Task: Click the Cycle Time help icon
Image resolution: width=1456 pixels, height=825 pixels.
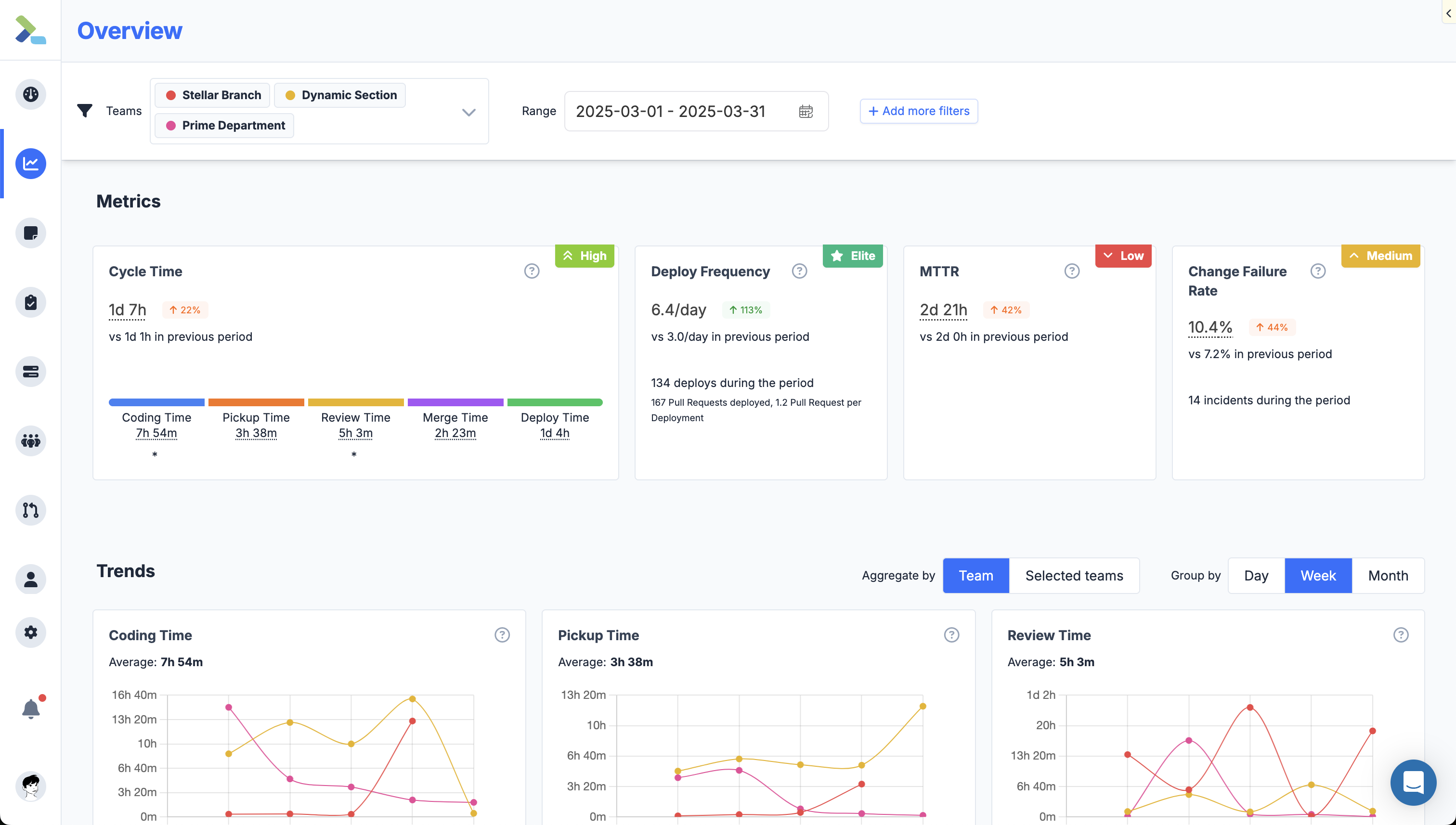Action: pyautogui.click(x=531, y=271)
